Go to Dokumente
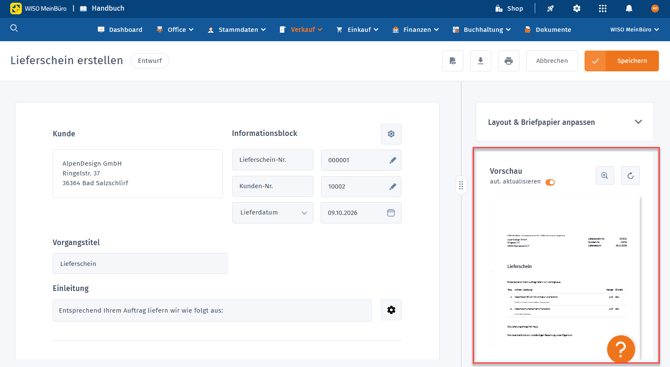This screenshot has height=367, width=670. click(548, 29)
